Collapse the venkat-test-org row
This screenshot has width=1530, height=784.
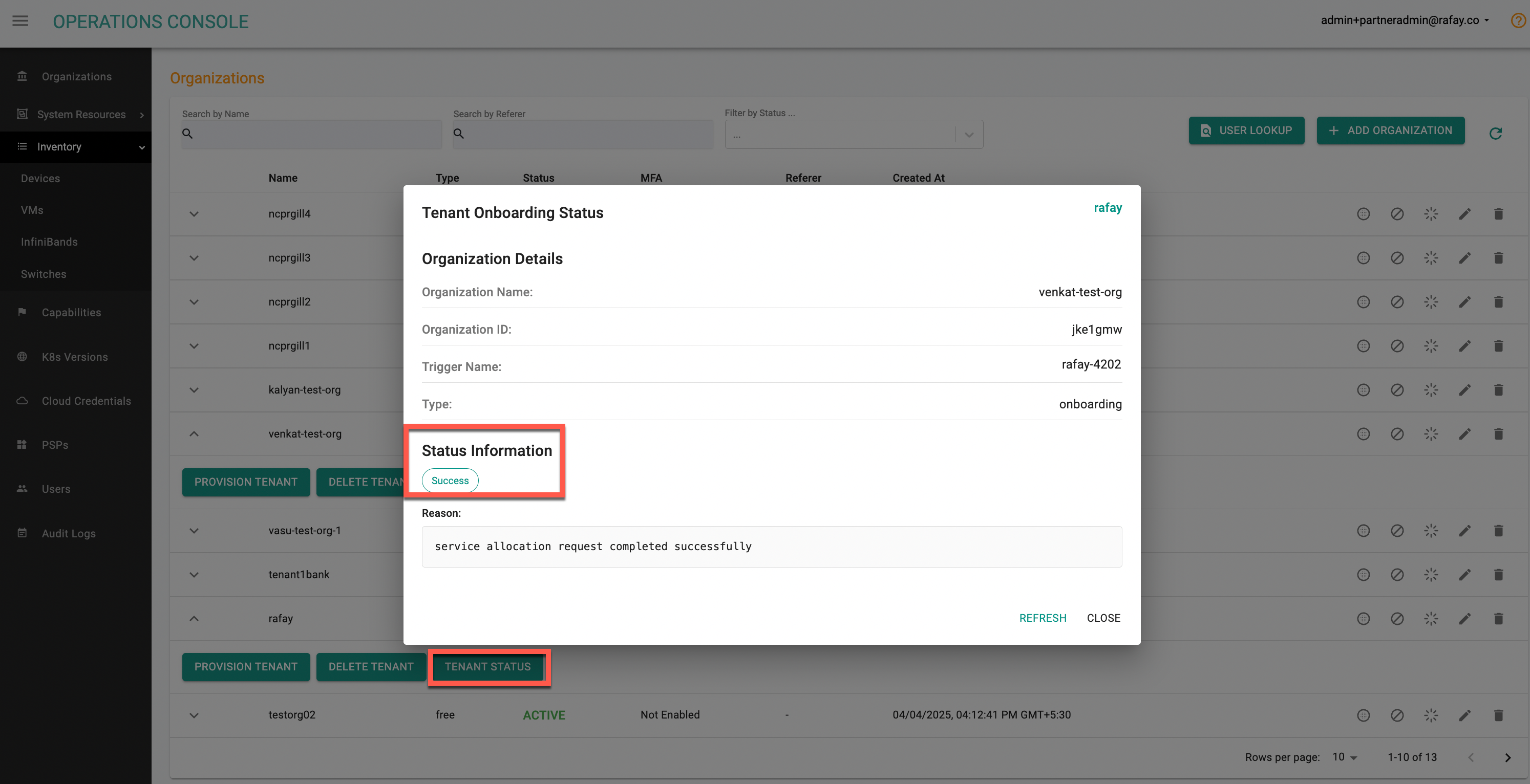coord(194,434)
